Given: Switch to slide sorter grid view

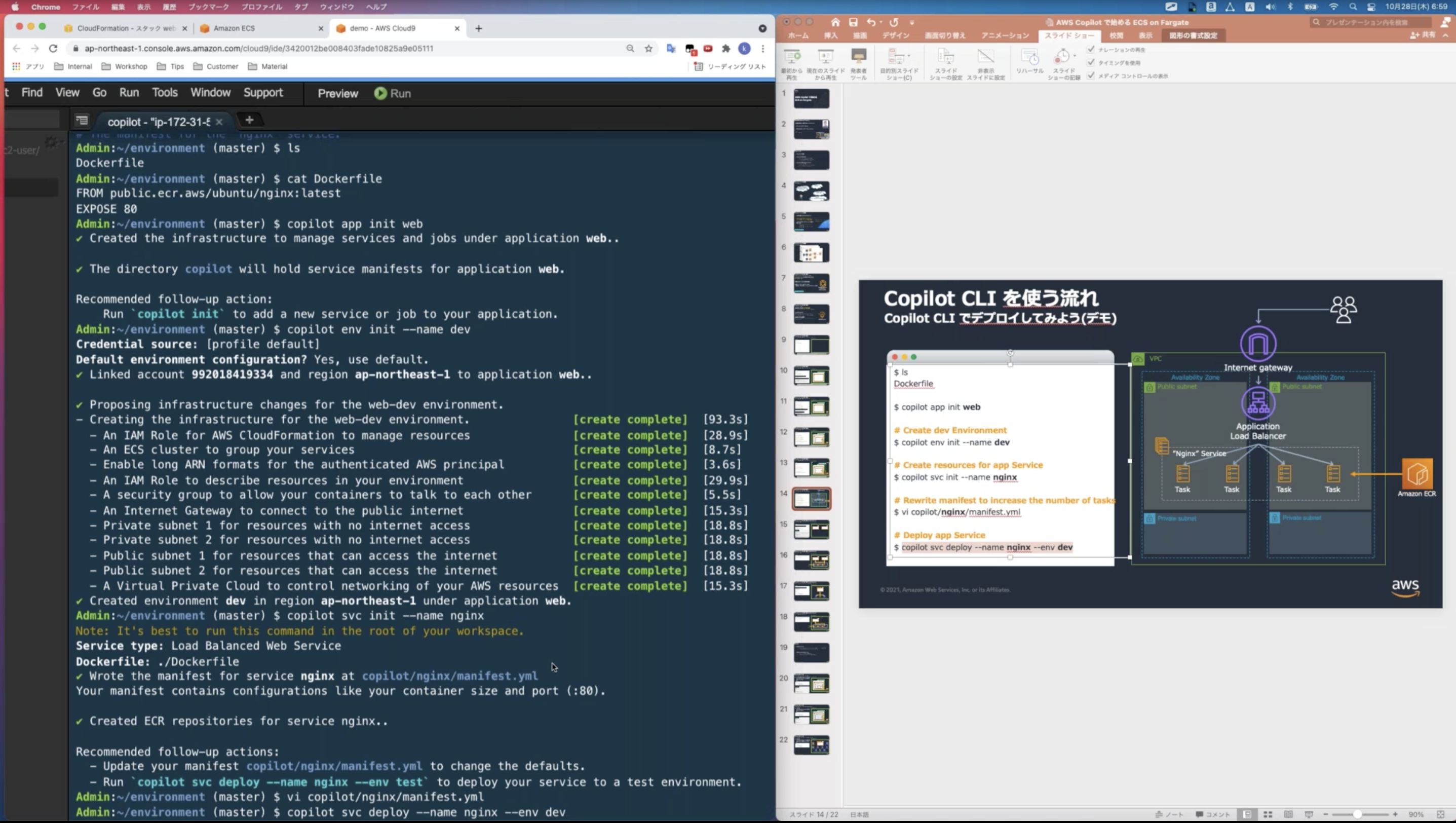Looking at the screenshot, I should 1268,814.
